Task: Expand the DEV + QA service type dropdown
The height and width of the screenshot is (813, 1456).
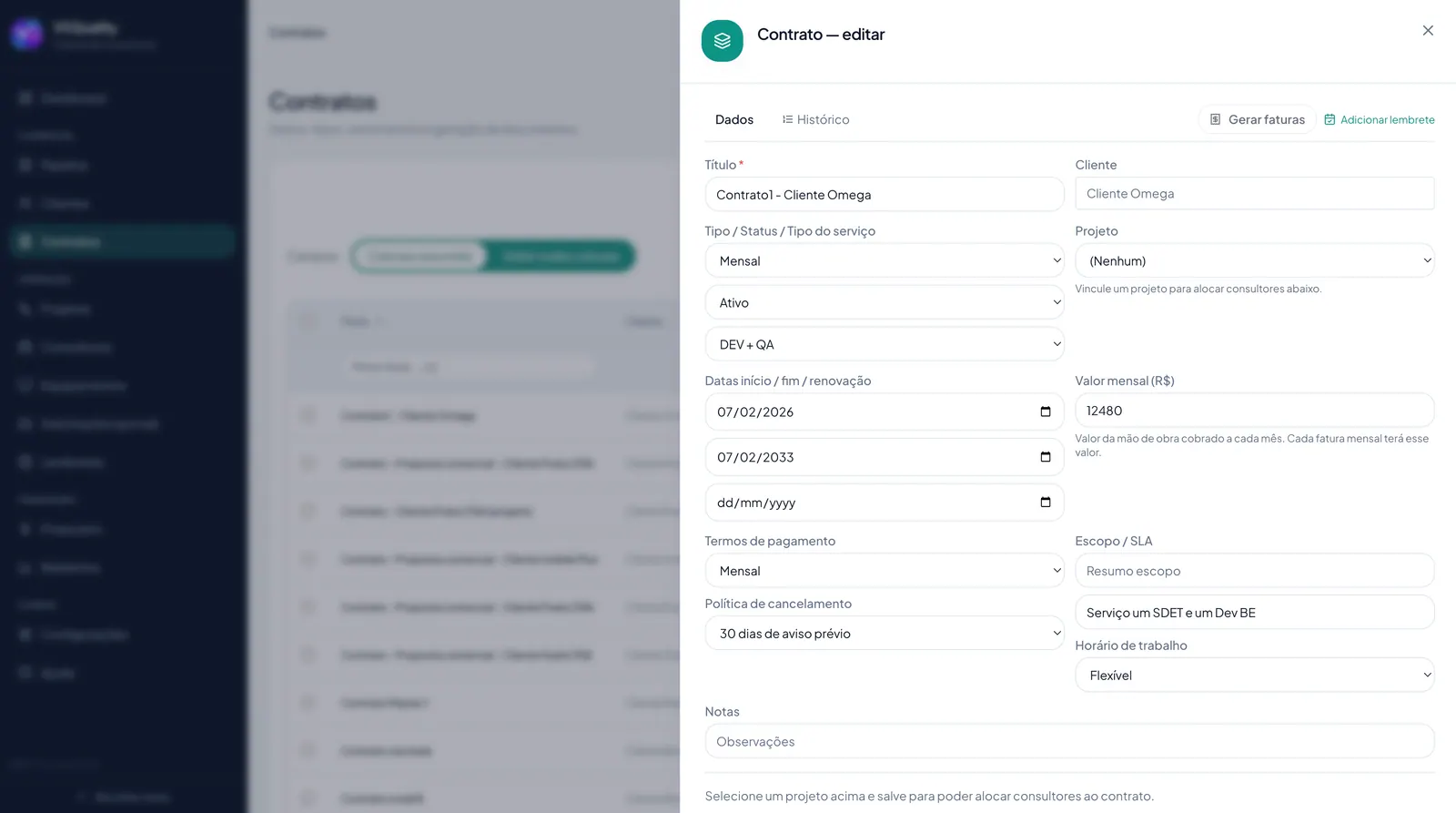Action: 885,344
